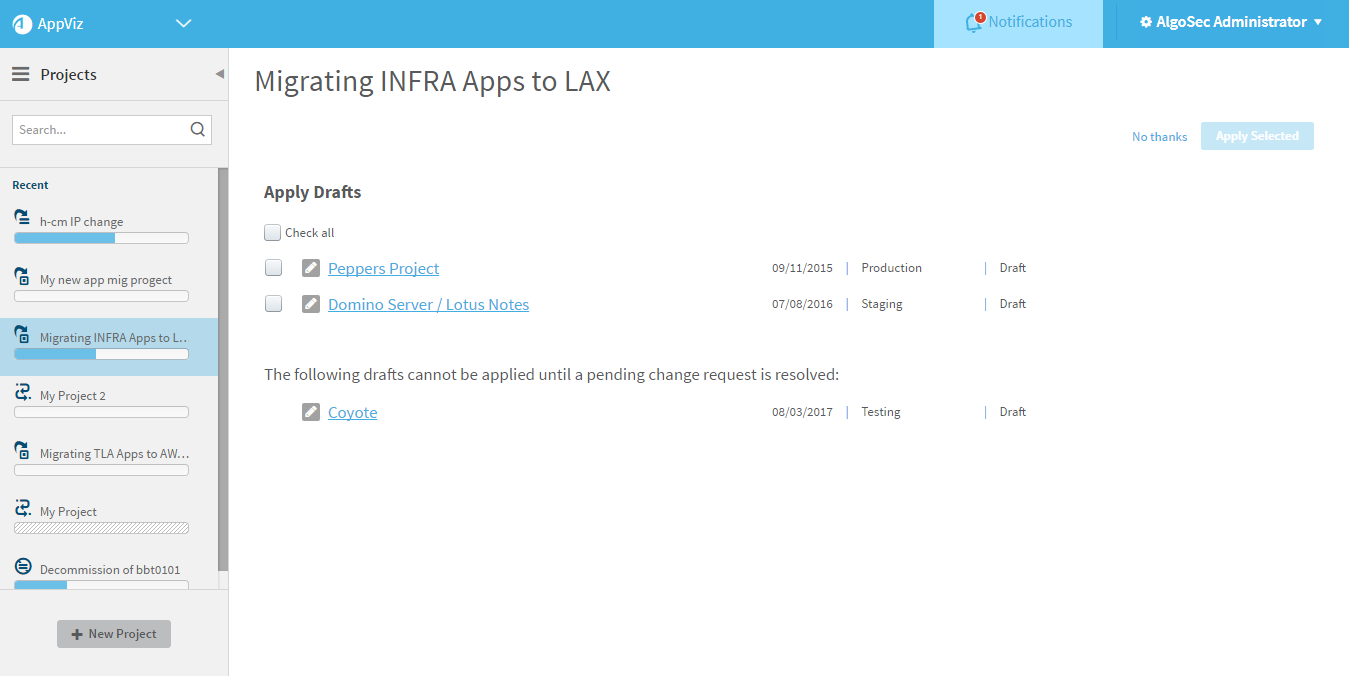
Task: Click the progress bar under My new app mig progect
Action: coord(101,296)
